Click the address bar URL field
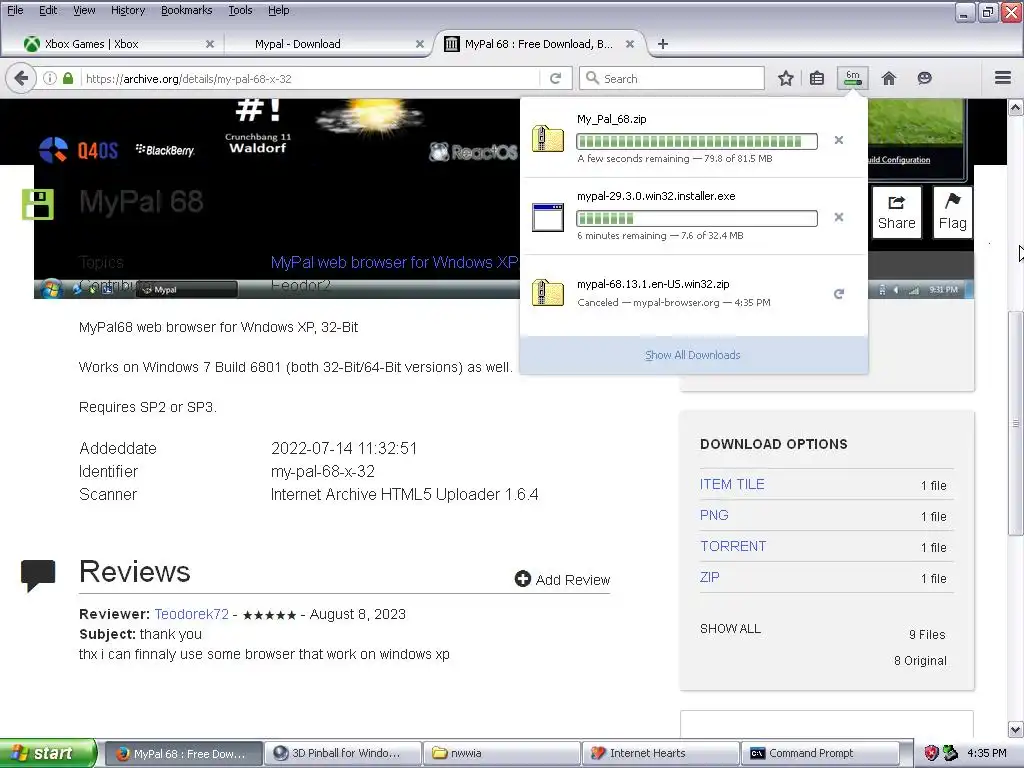The height and width of the screenshot is (768, 1024). [312, 78]
